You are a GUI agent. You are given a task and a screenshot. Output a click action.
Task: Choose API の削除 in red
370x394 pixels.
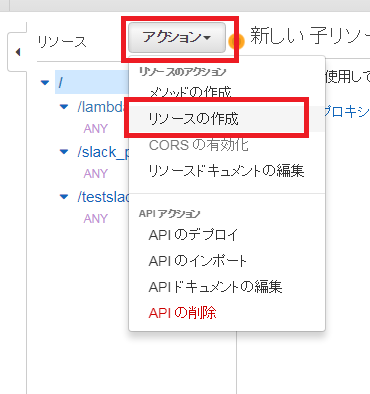(183, 313)
